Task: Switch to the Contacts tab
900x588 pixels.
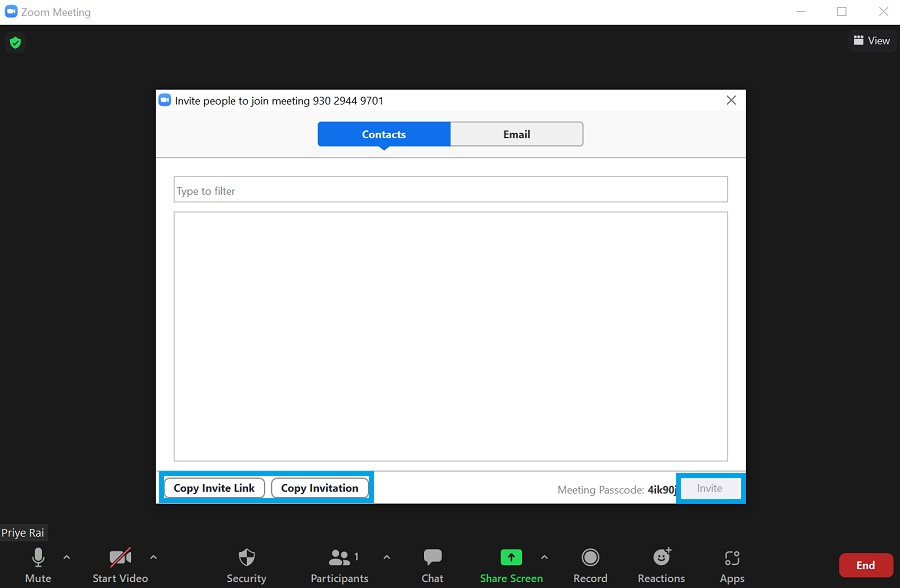Action: click(x=383, y=133)
